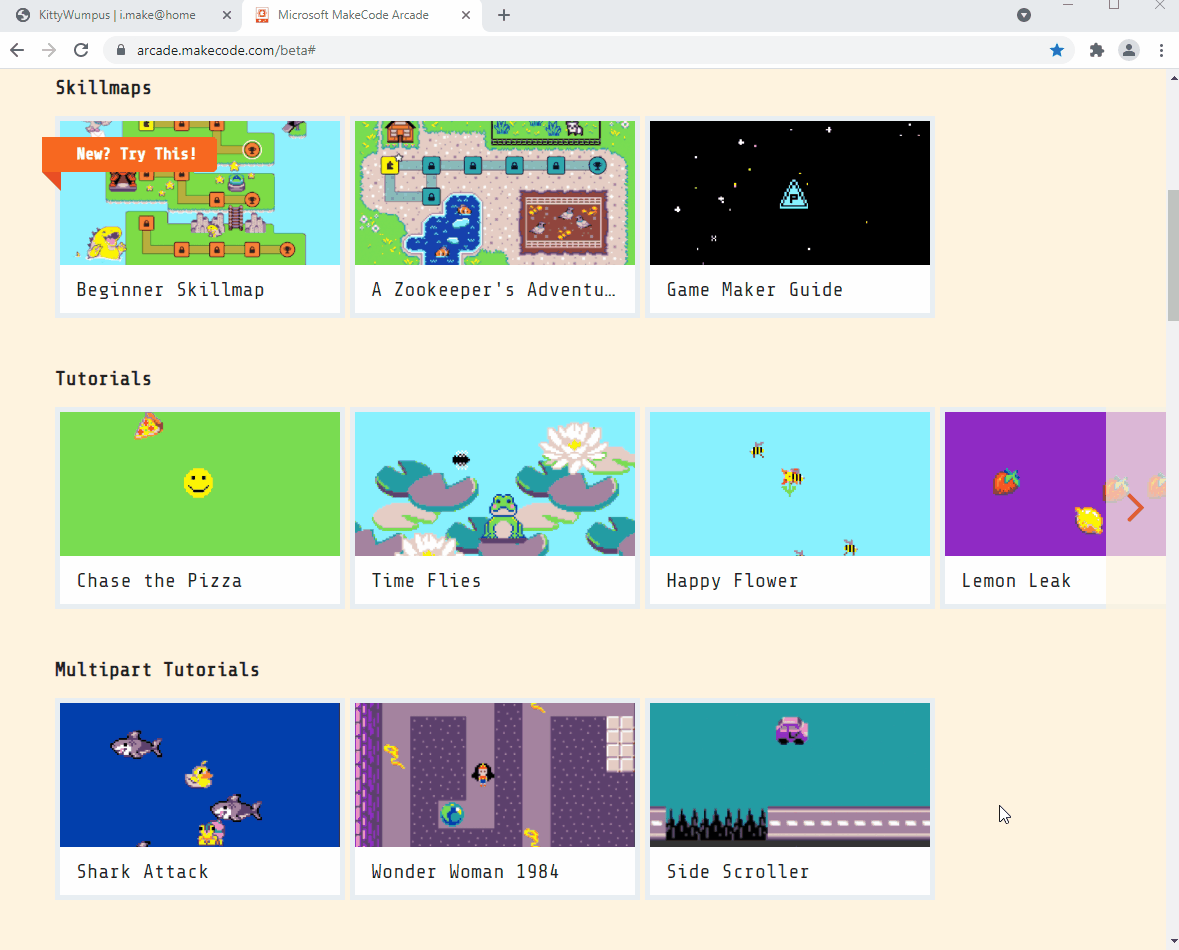Bookmark this page using the star
The image size is (1179, 950).
click(x=1057, y=49)
